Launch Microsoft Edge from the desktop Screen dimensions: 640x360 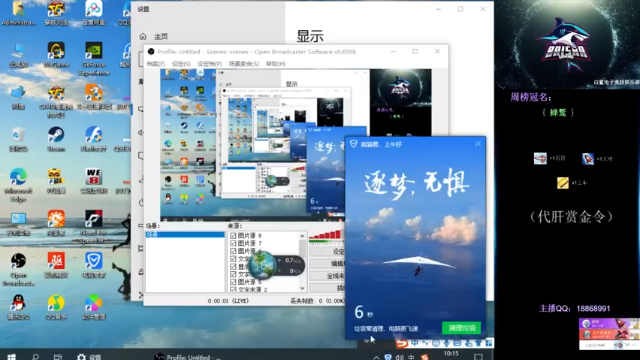point(18,185)
